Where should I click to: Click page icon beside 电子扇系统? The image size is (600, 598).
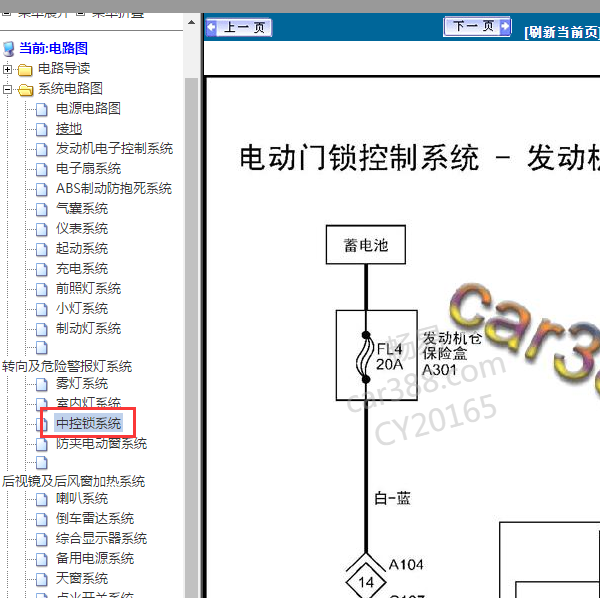click(x=42, y=169)
